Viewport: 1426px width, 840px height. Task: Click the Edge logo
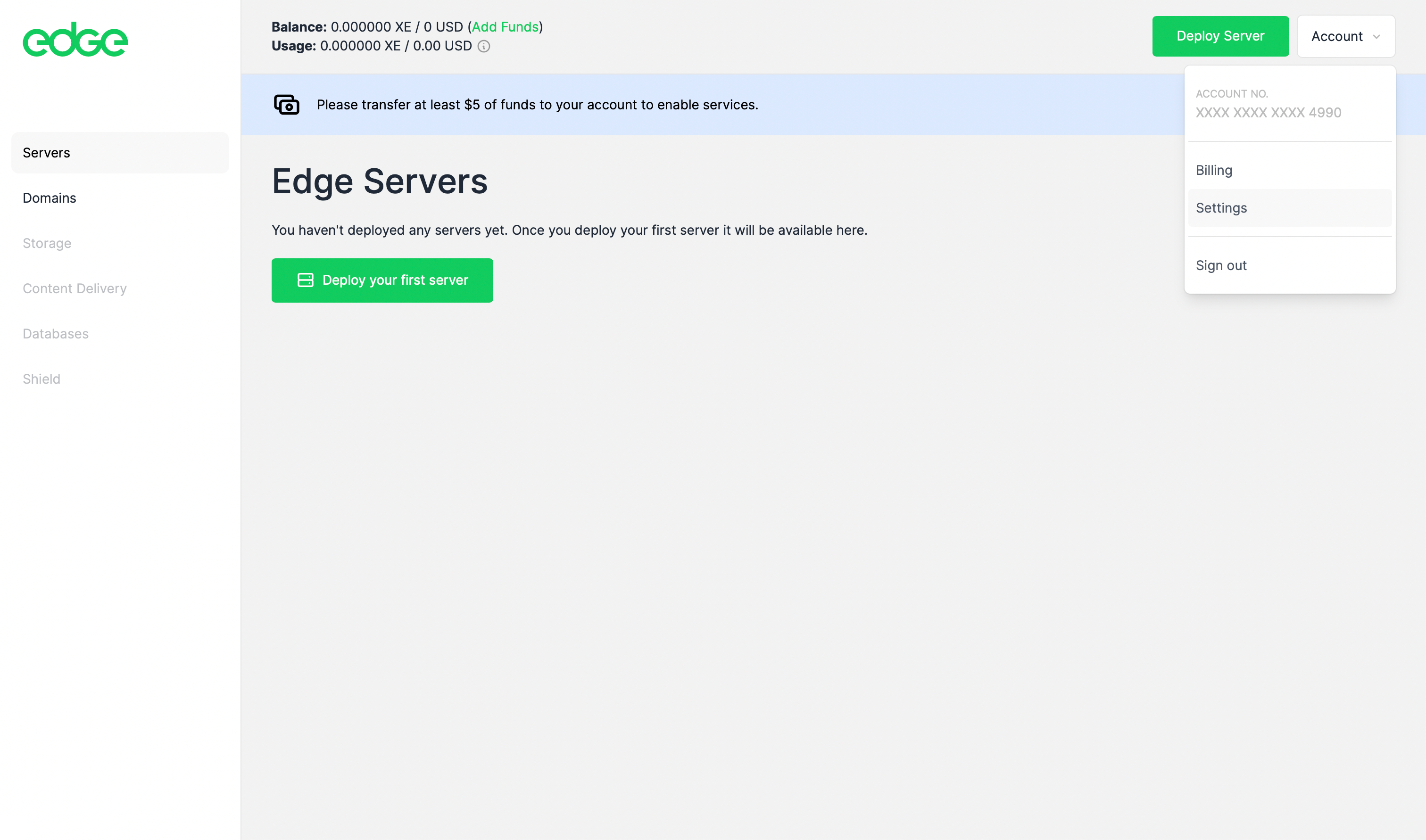click(x=75, y=40)
